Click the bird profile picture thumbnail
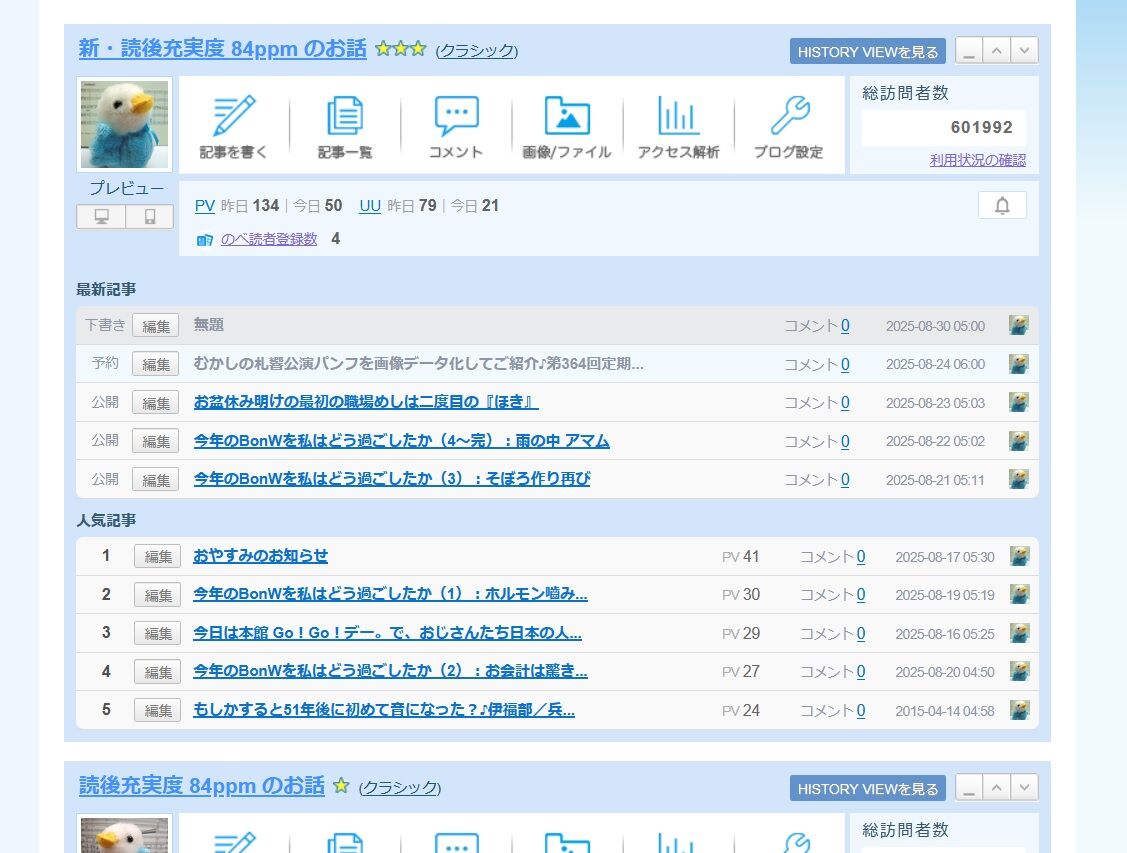The image size is (1127, 853). point(124,124)
